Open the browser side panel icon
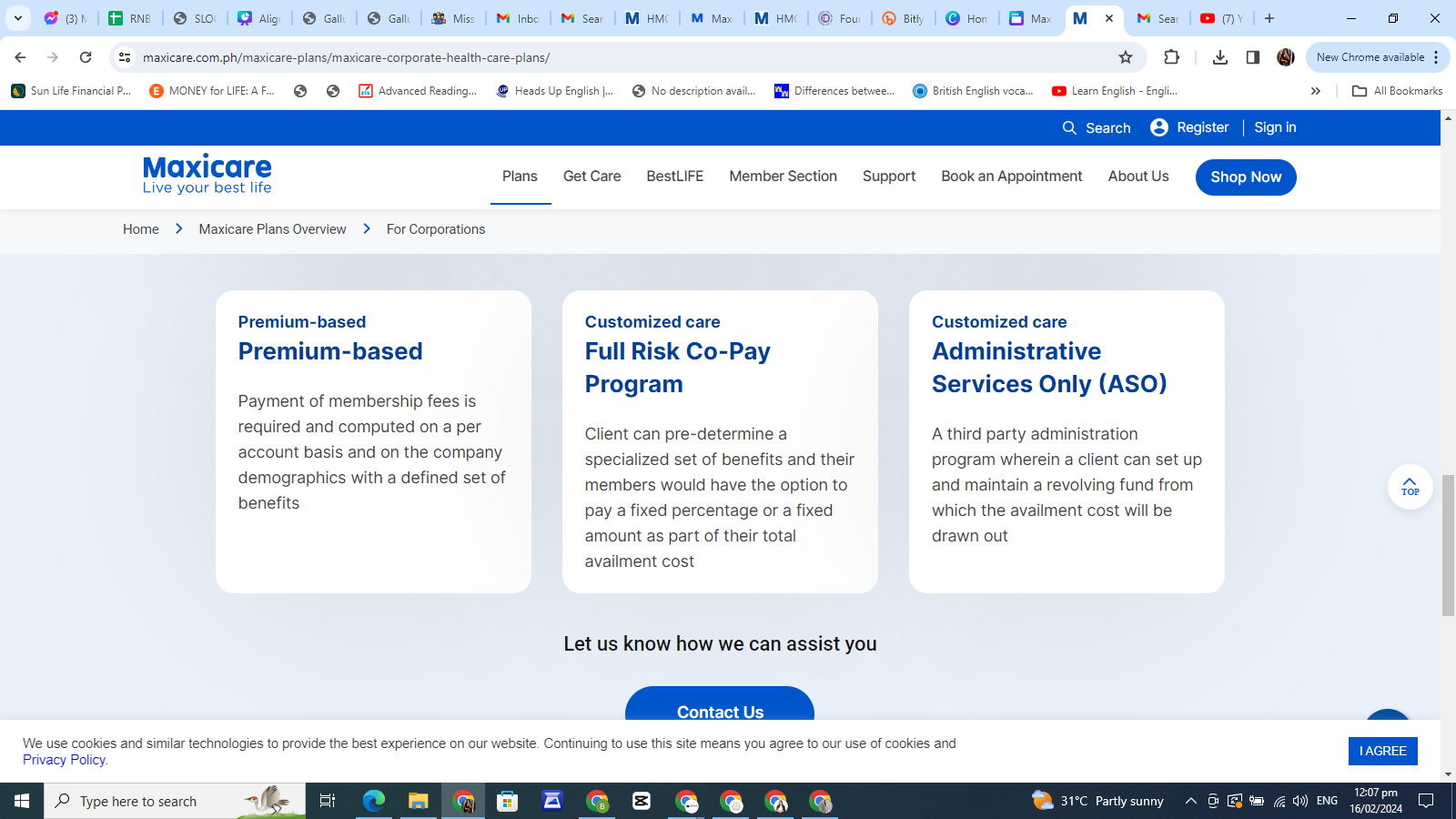The image size is (1456, 819). tap(1253, 57)
